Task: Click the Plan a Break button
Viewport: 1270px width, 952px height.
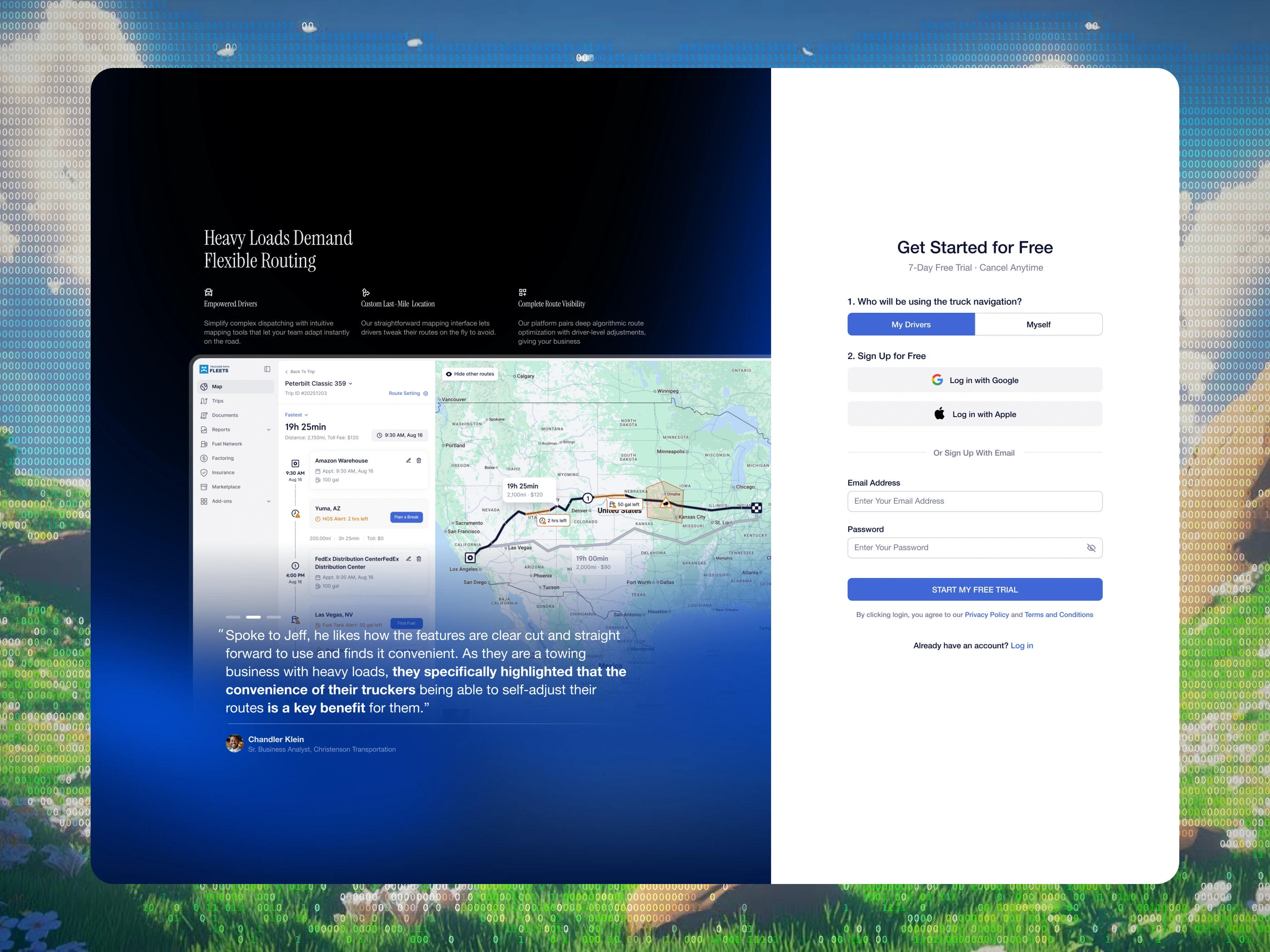Action: (406, 517)
